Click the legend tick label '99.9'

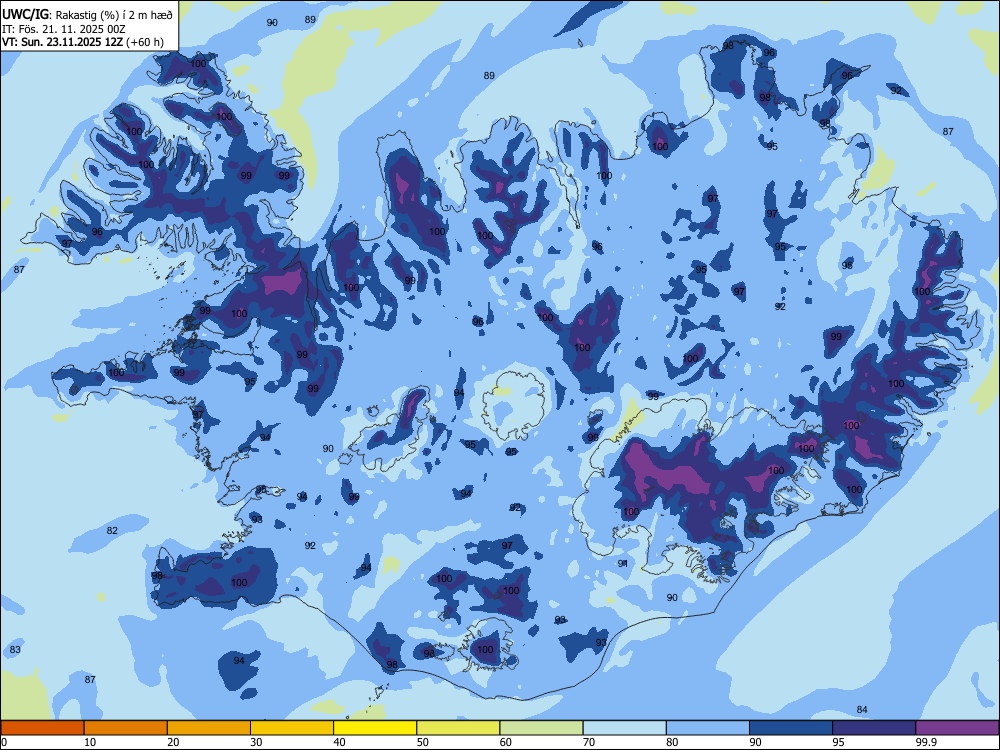[926, 742]
